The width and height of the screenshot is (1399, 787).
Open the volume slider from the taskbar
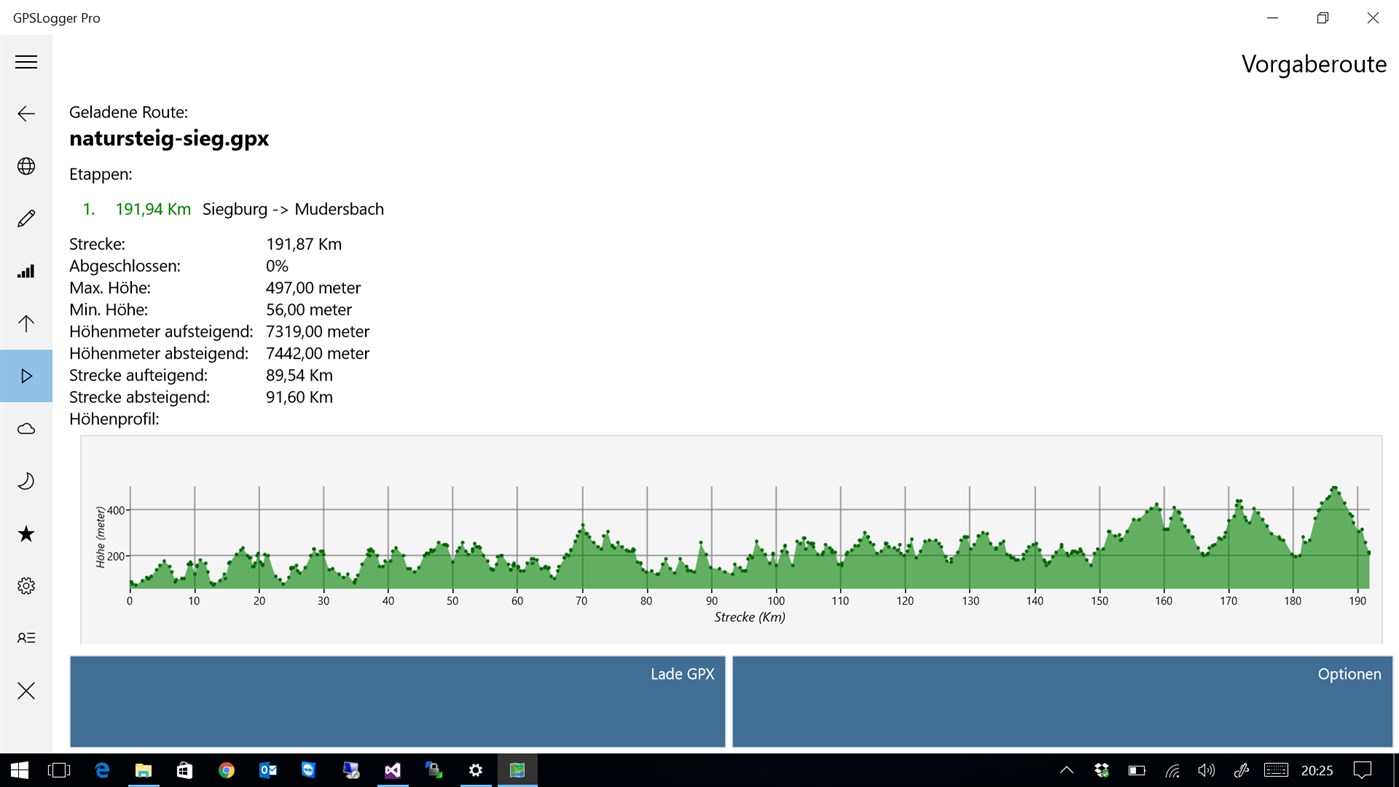[1205, 770]
